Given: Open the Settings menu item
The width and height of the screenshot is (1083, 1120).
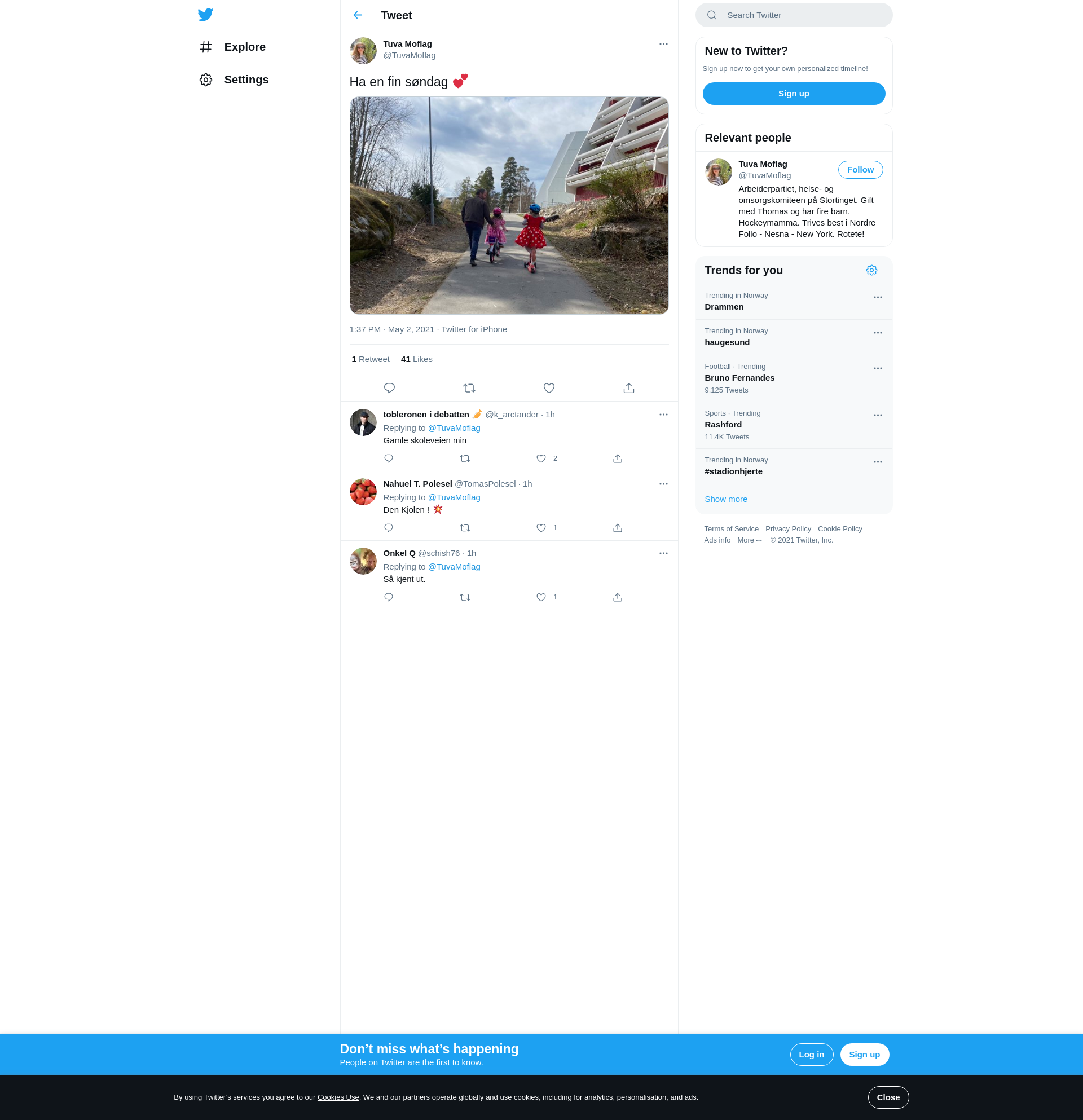Looking at the screenshot, I should tap(234, 80).
